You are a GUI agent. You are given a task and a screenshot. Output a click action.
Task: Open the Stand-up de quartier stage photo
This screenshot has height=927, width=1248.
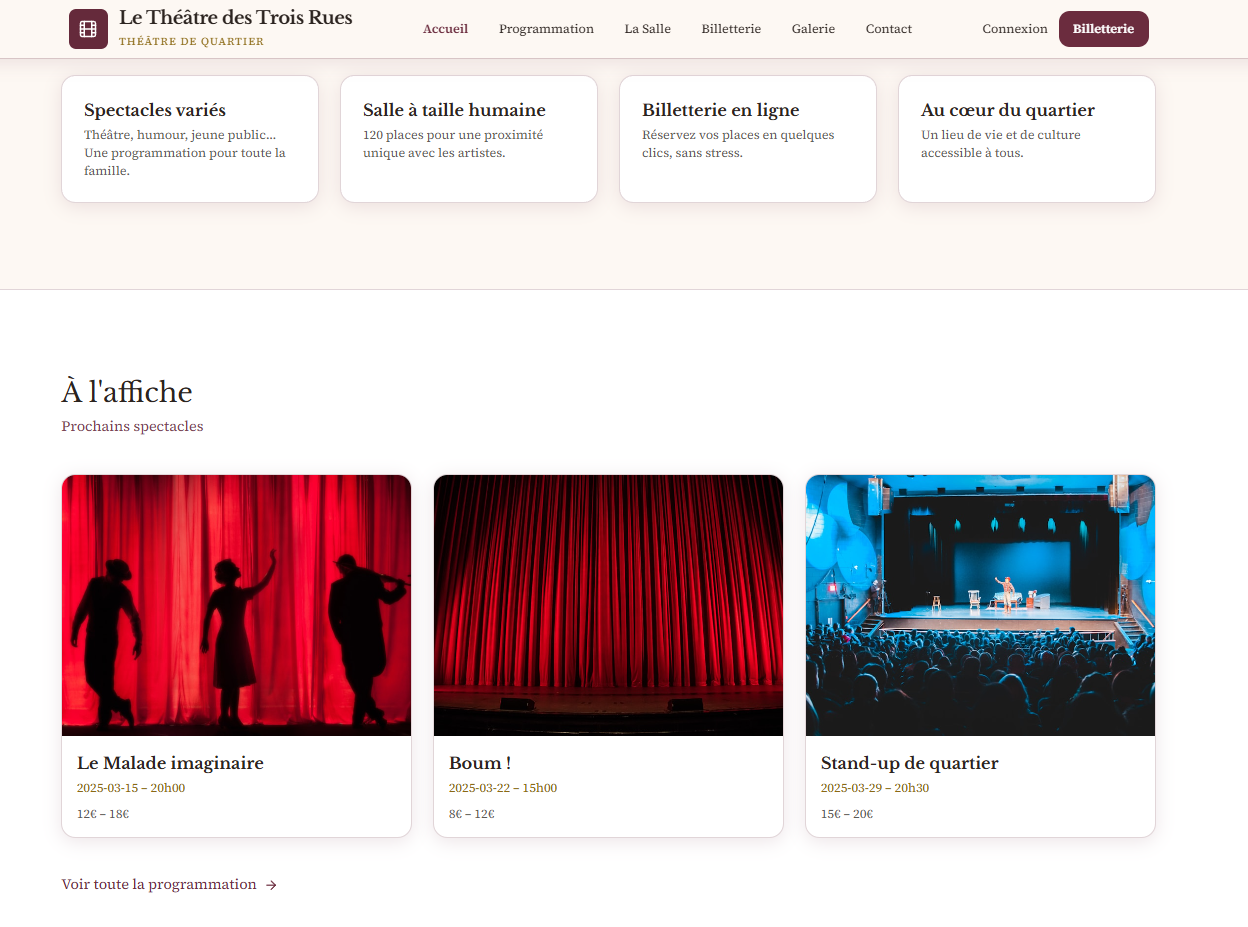point(980,605)
